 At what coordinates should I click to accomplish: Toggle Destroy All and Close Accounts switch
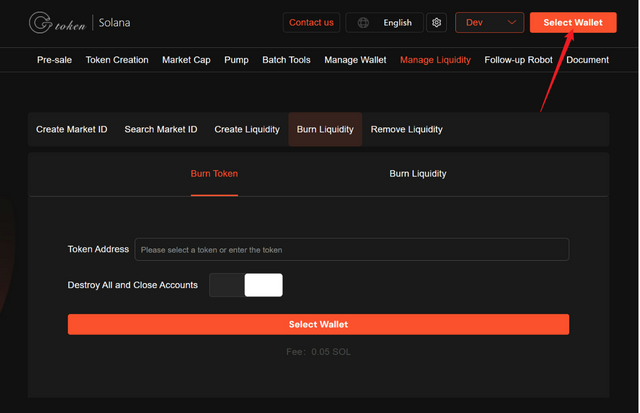point(246,285)
